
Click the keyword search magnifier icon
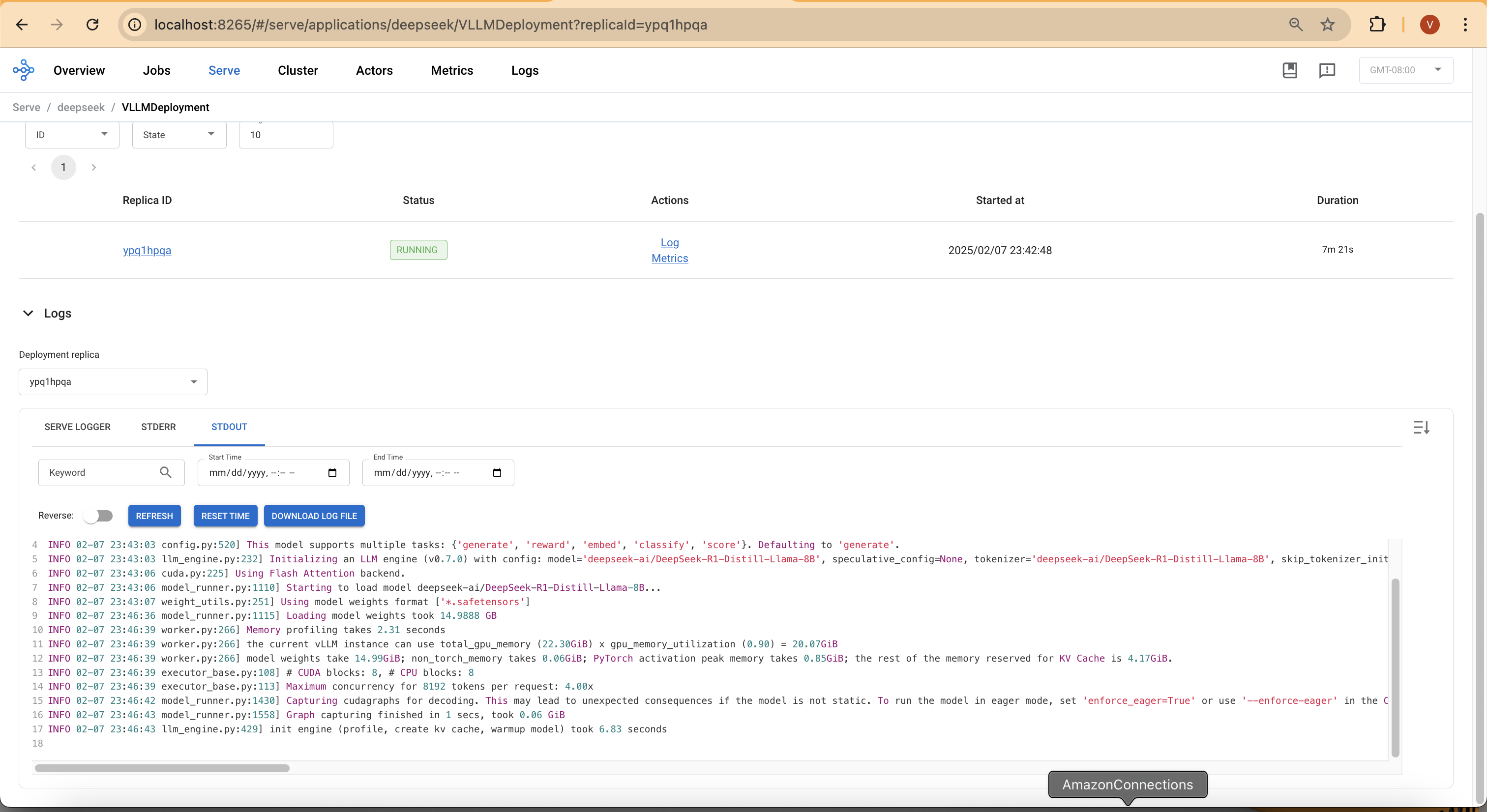(166, 473)
